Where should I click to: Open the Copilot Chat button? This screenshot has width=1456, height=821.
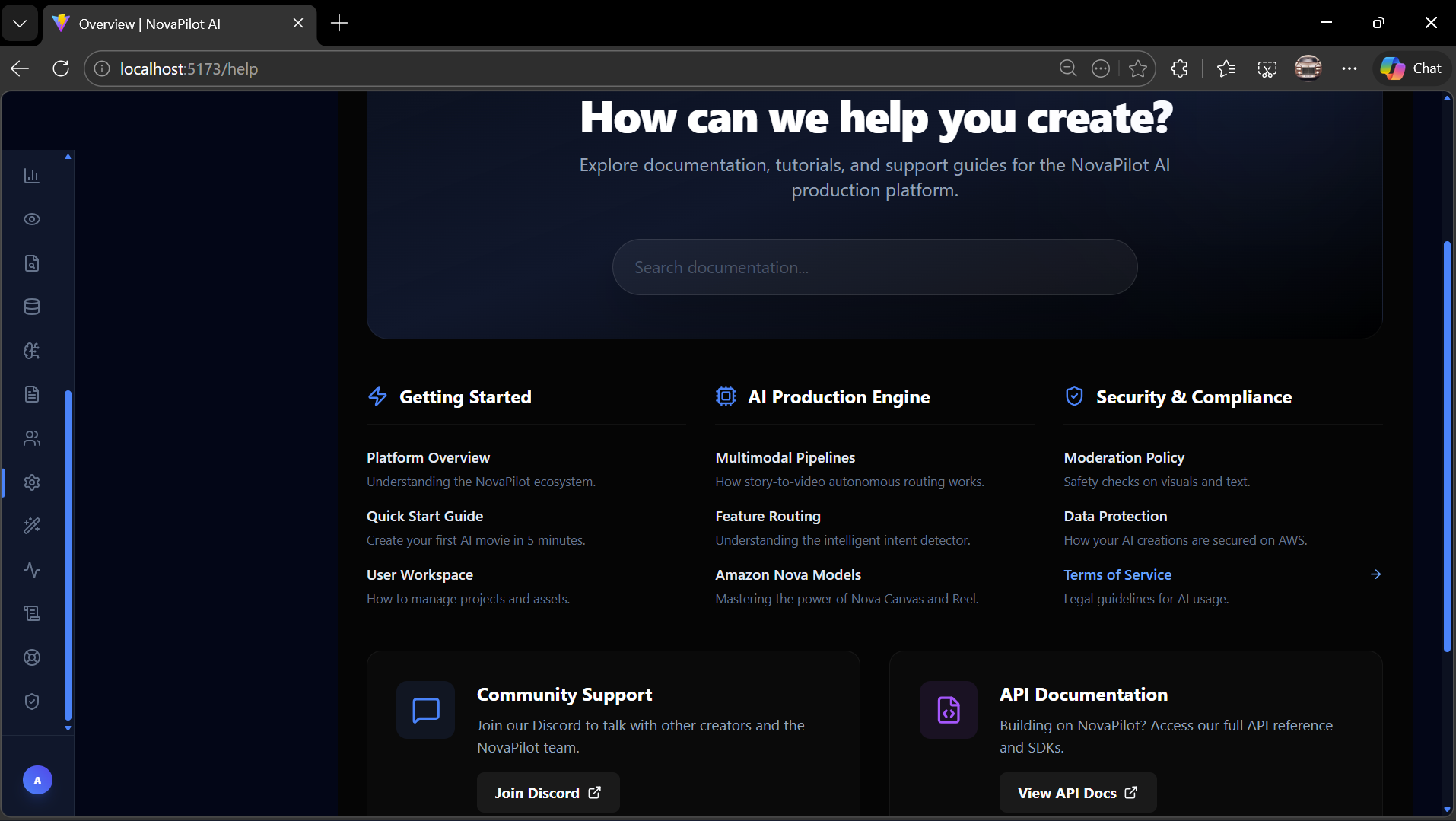[1412, 68]
